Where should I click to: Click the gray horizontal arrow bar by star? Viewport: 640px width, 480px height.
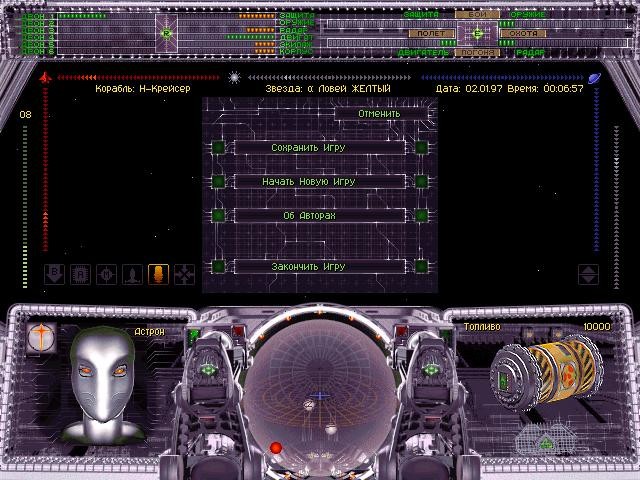point(329,78)
